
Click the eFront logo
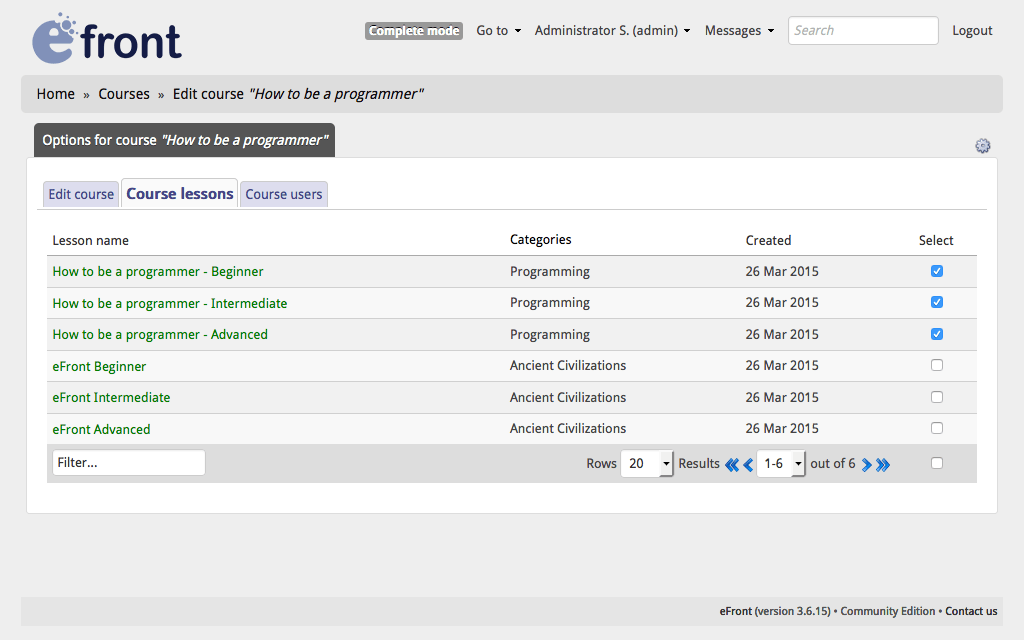point(107,39)
